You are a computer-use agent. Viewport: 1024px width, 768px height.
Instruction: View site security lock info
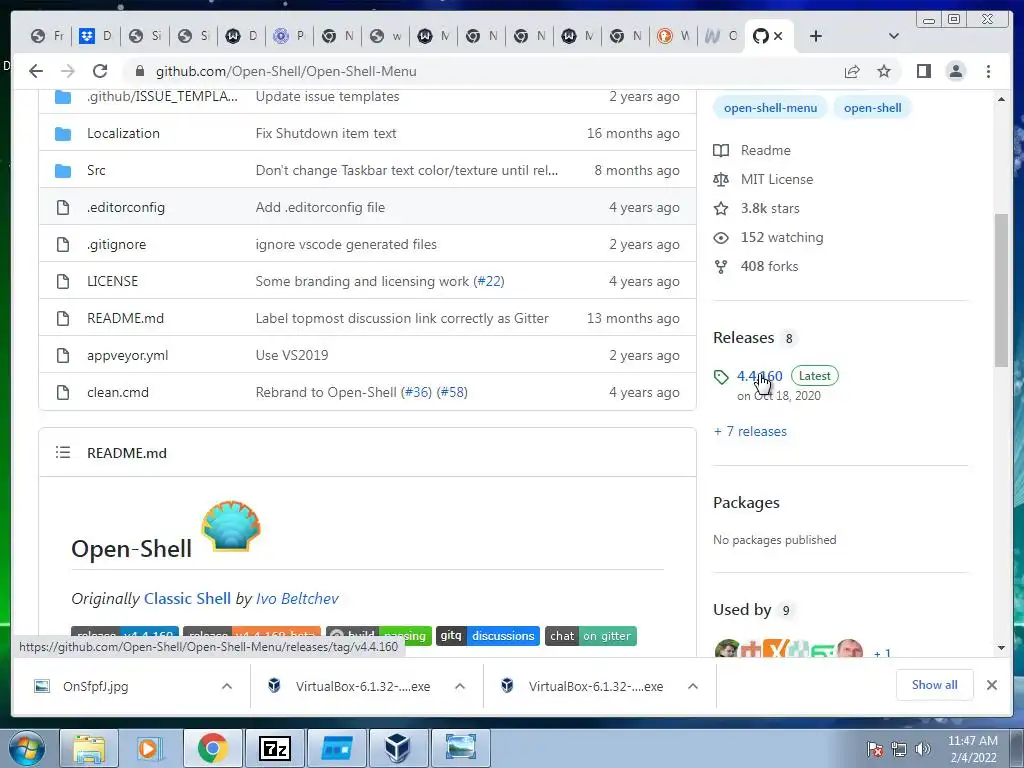pyautogui.click(x=139, y=71)
